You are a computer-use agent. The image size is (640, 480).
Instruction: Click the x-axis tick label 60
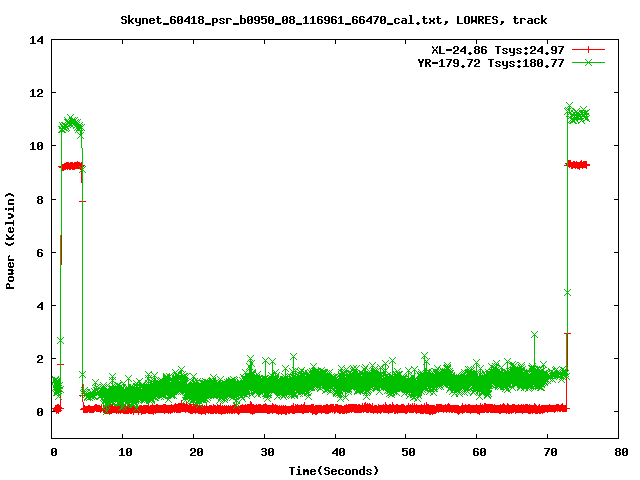tap(479, 452)
